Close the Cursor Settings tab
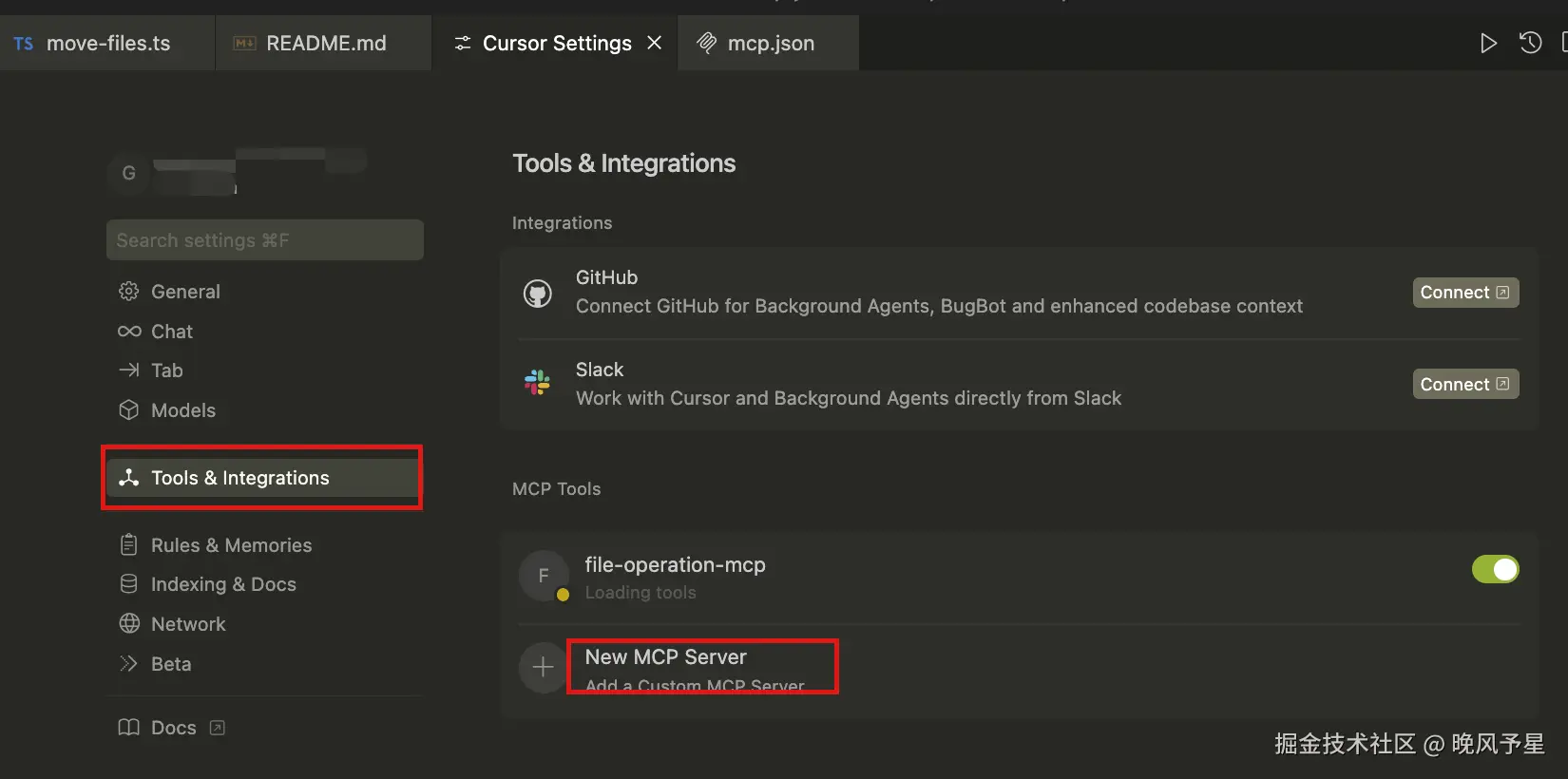This screenshot has width=1568, height=779. point(655,43)
